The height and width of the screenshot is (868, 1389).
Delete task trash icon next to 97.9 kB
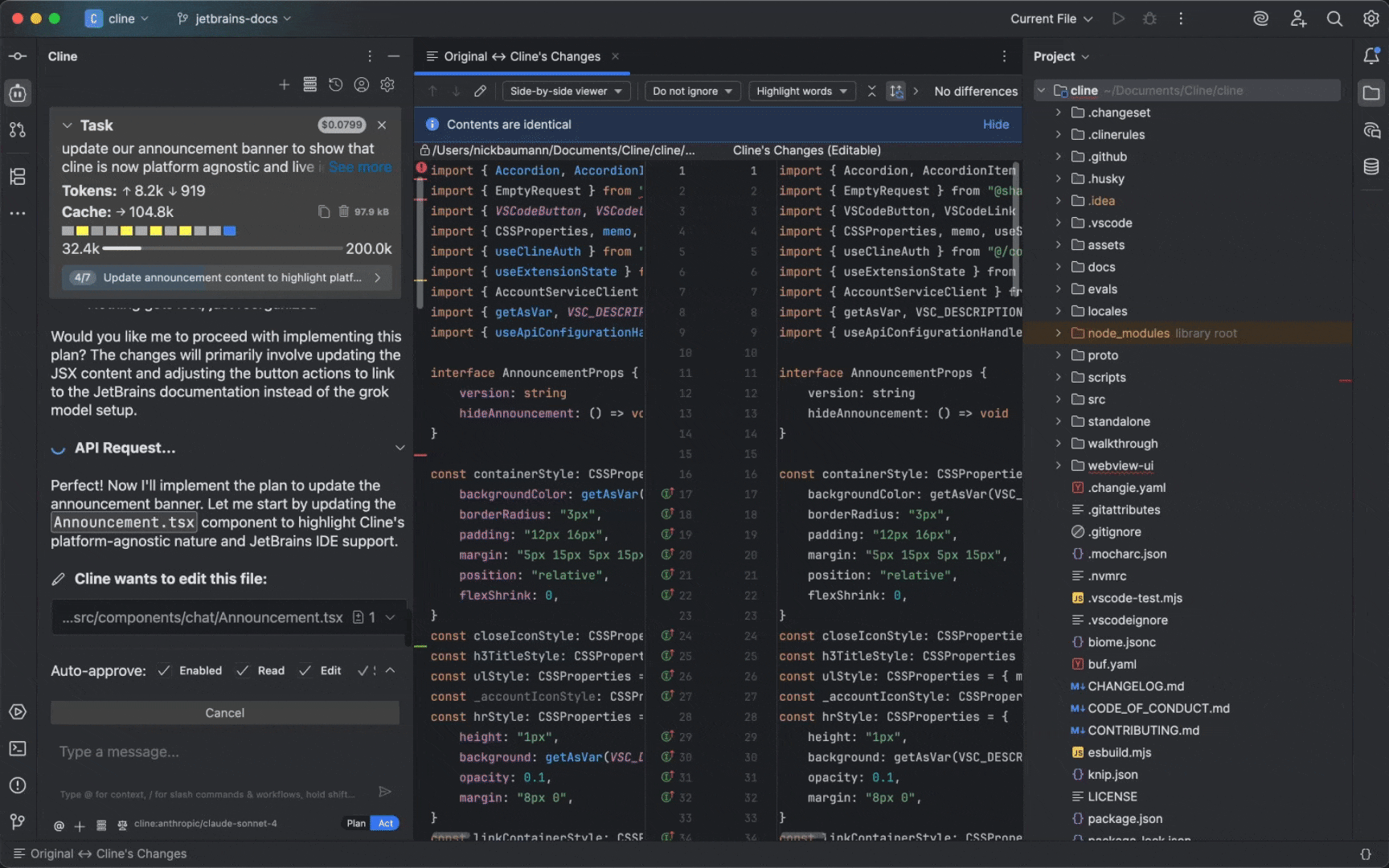[343, 211]
